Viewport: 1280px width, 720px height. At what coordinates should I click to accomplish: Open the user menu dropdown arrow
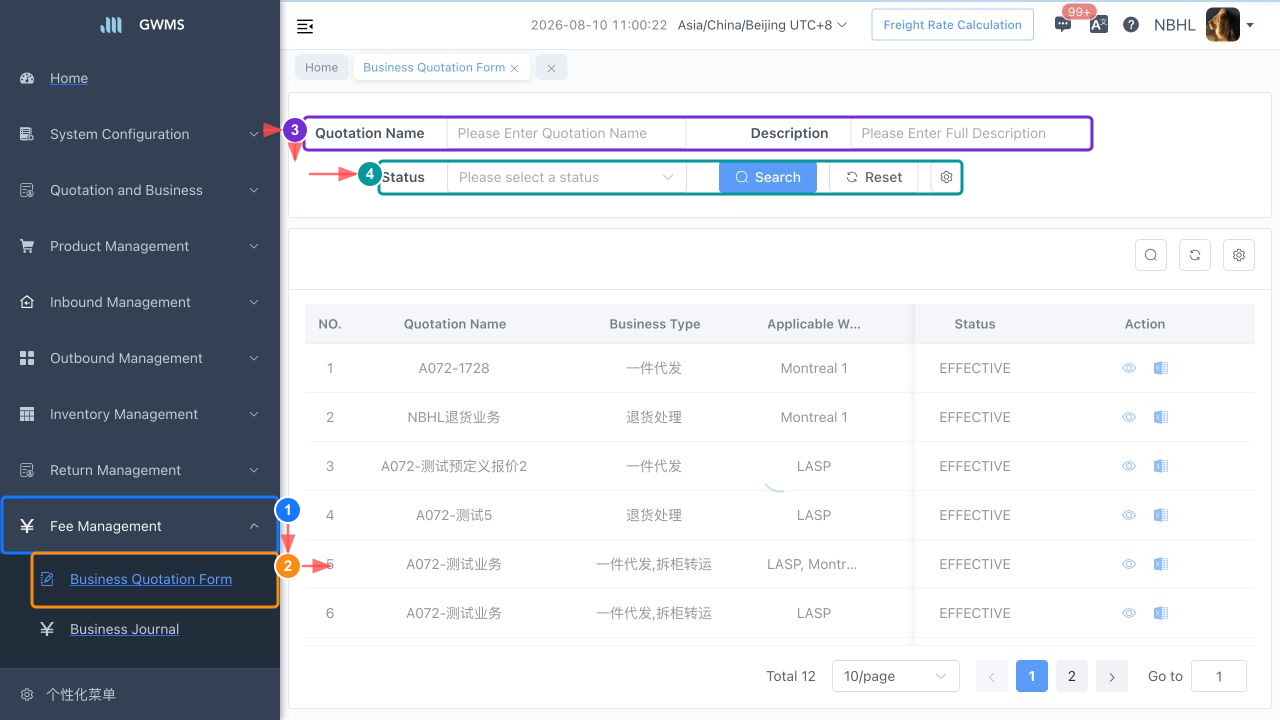point(1250,25)
